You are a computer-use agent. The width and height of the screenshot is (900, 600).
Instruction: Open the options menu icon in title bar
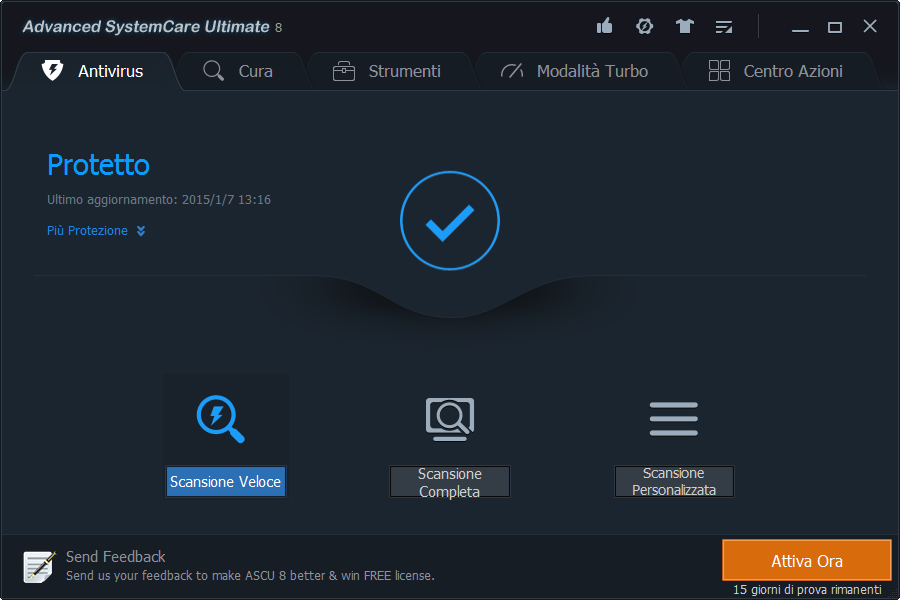(x=724, y=27)
